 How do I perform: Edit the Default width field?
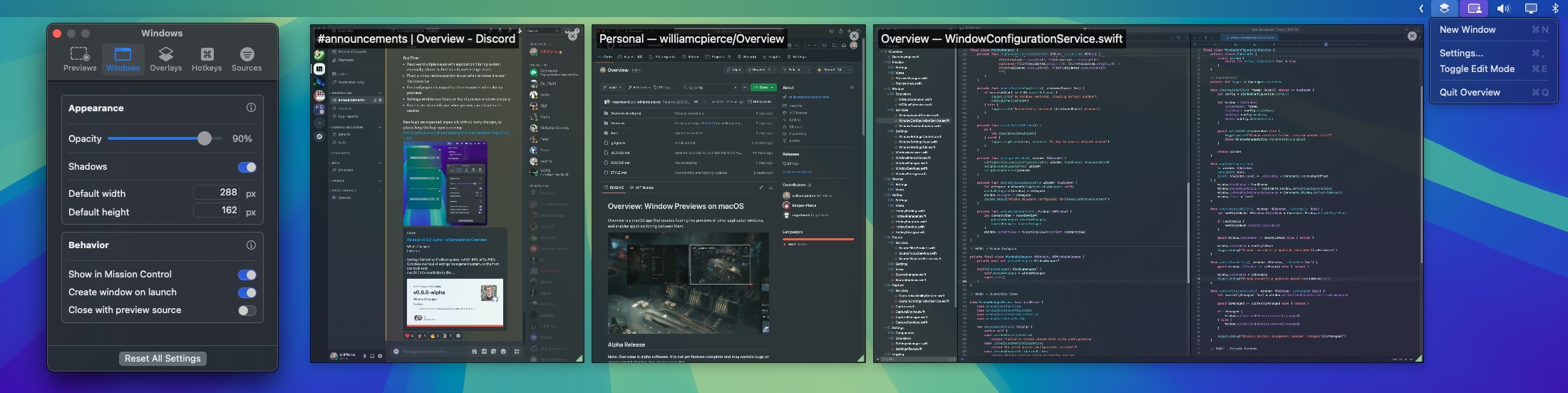pos(217,193)
